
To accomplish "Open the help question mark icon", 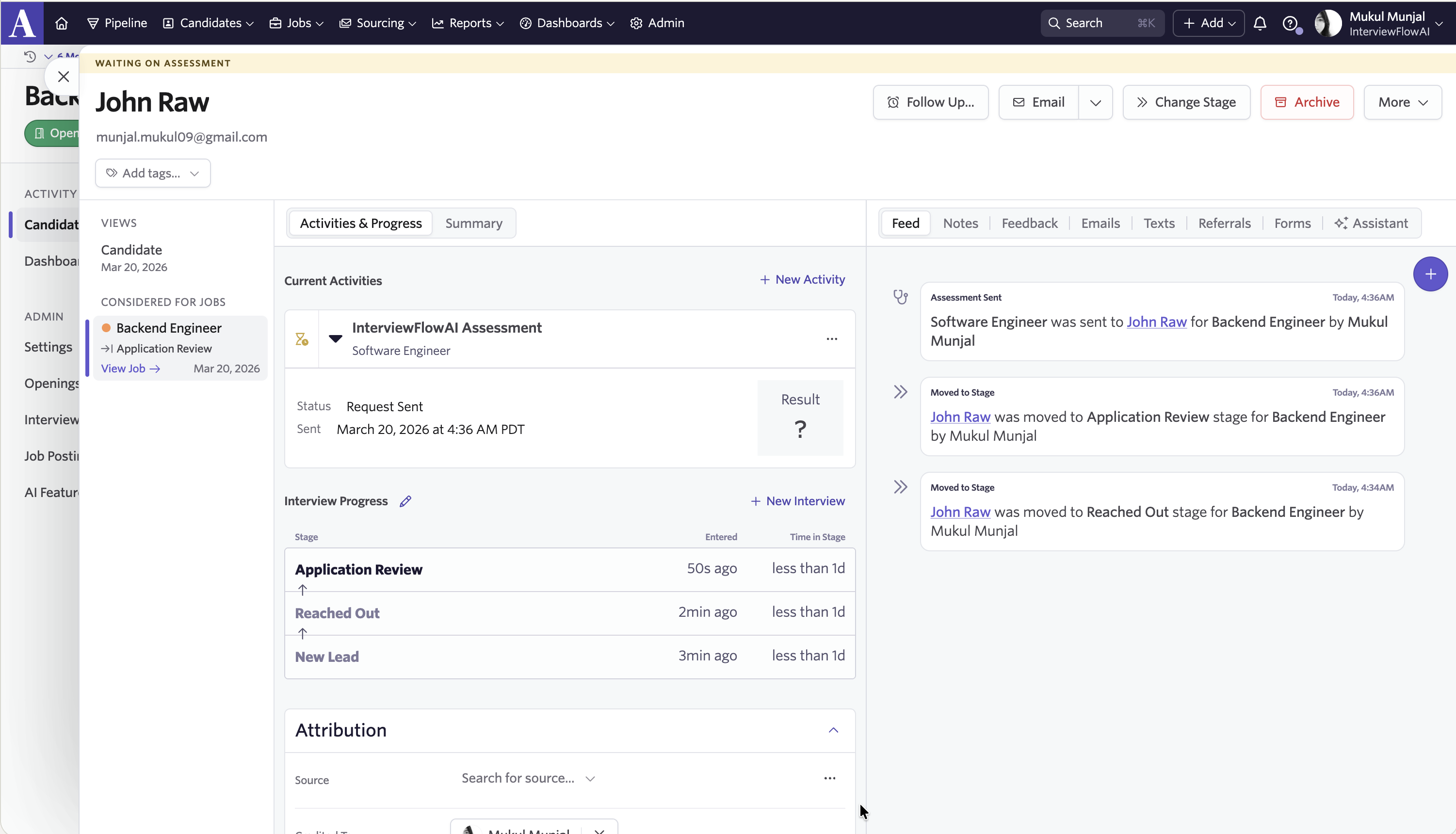I will click(x=1289, y=23).
